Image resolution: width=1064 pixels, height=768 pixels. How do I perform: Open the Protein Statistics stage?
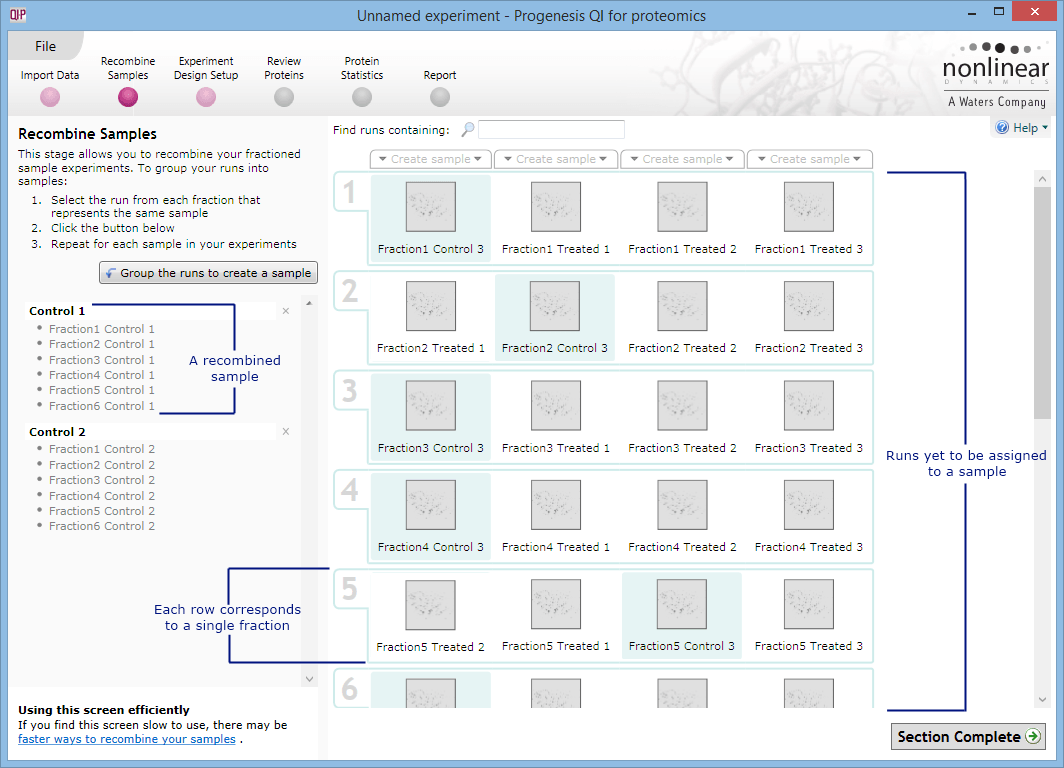coord(362,98)
